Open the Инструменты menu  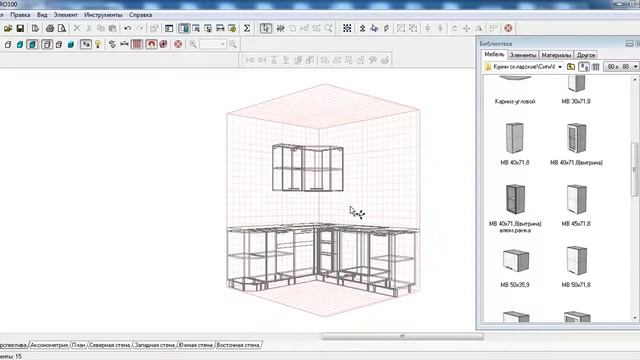(103, 15)
